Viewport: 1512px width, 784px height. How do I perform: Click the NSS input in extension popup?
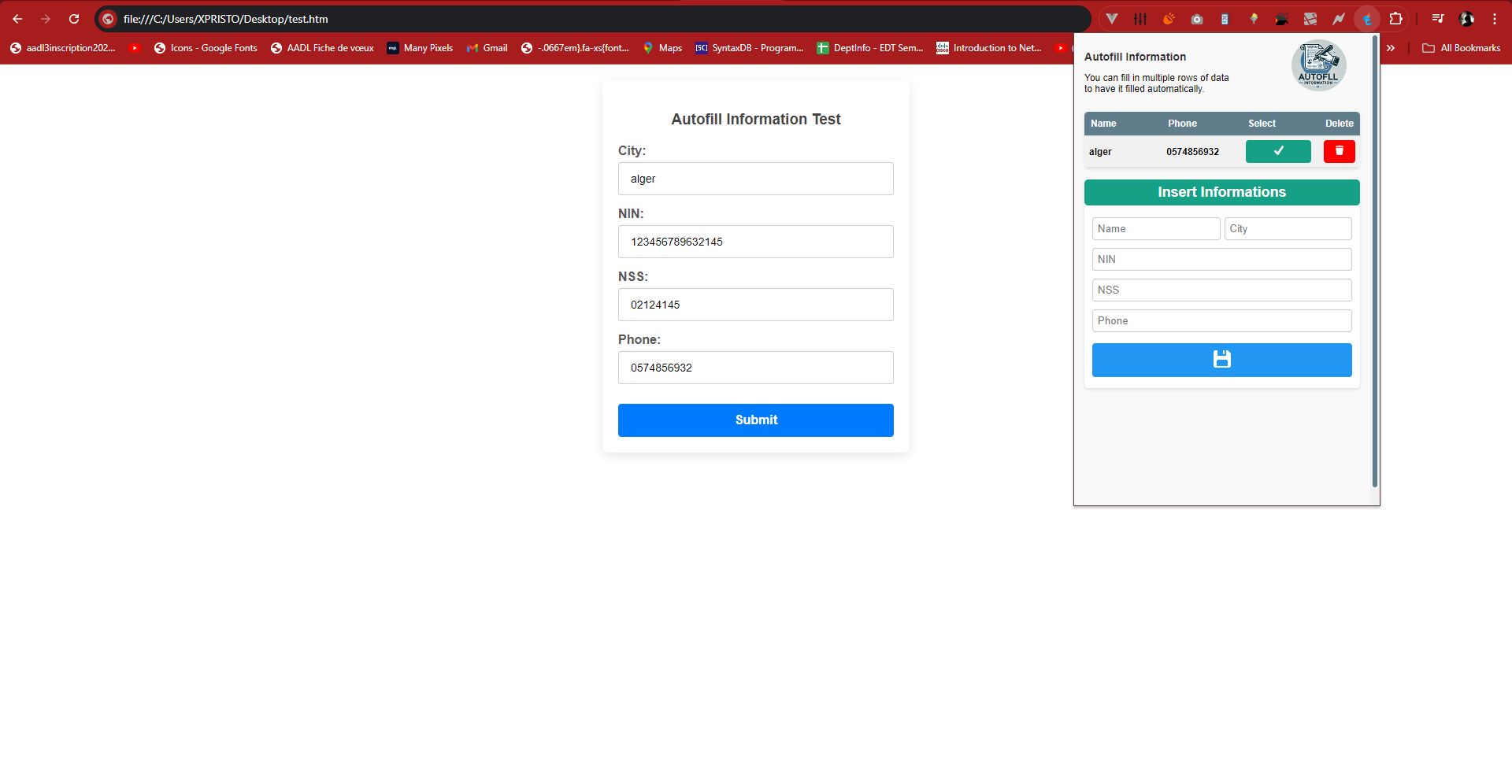coord(1222,290)
